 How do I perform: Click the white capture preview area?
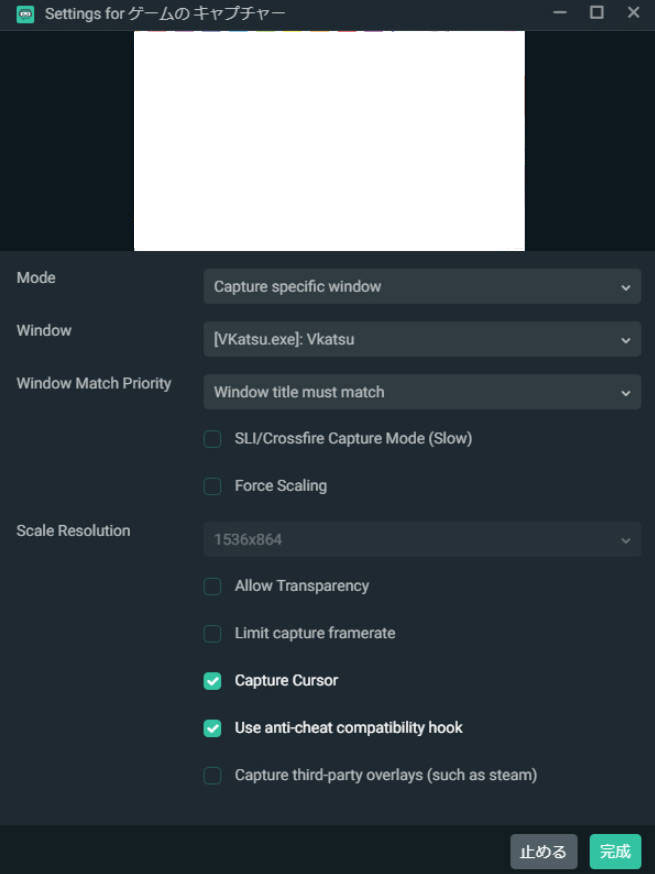(x=330, y=140)
